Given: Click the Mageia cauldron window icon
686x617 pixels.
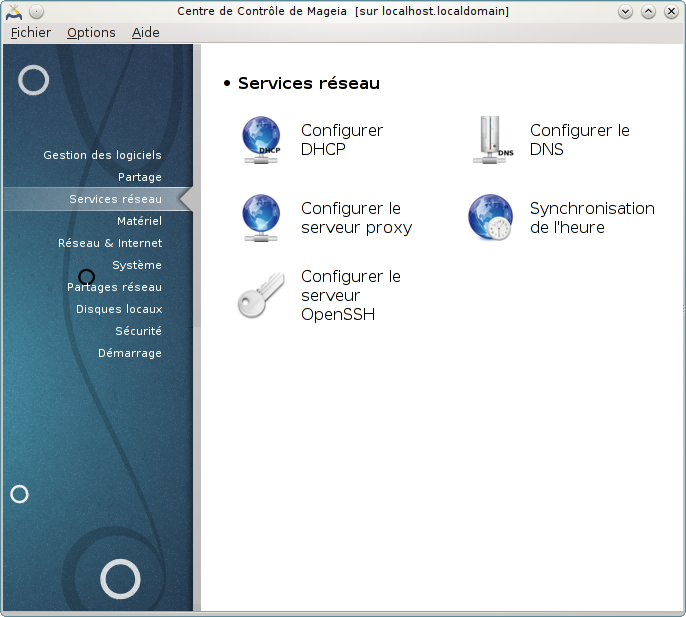Looking at the screenshot, I should coord(14,12).
